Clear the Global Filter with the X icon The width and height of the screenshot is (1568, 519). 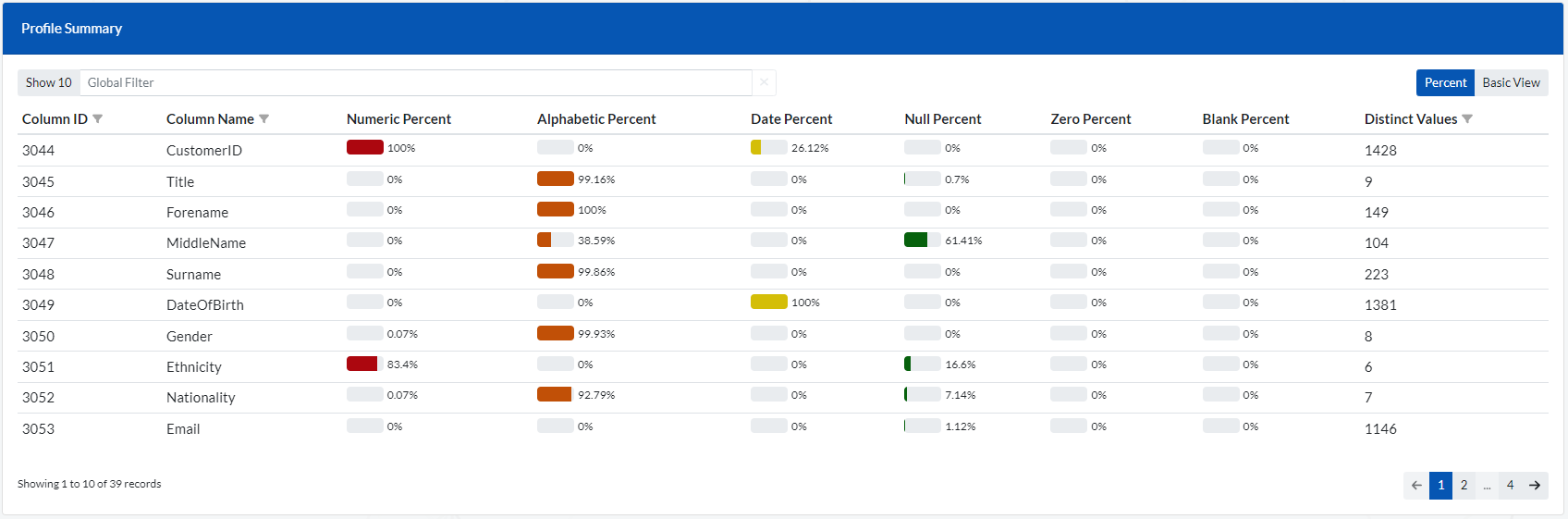point(764,82)
